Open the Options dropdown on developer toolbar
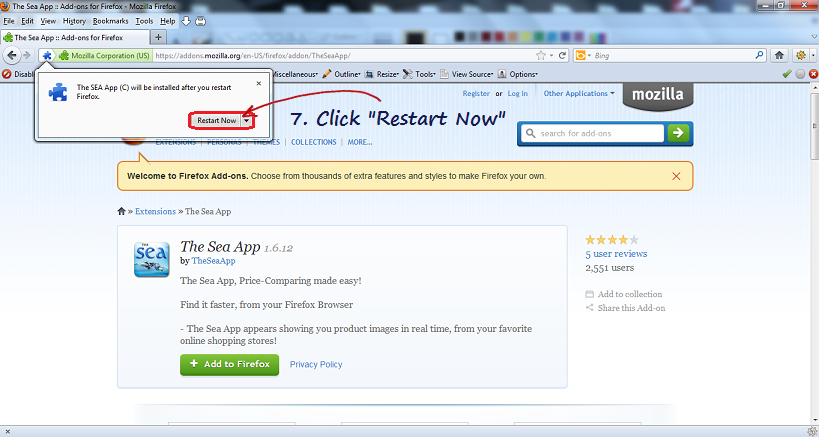This screenshot has height=437, width=819. tap(518, 74)
